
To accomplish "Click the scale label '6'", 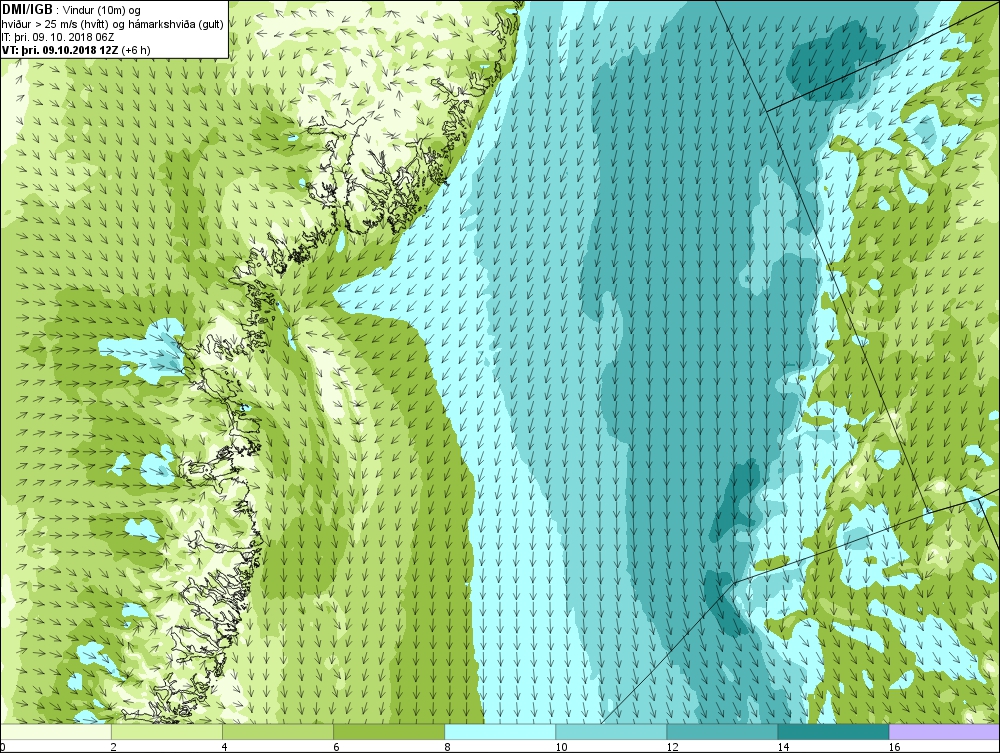I will point(335,747).
